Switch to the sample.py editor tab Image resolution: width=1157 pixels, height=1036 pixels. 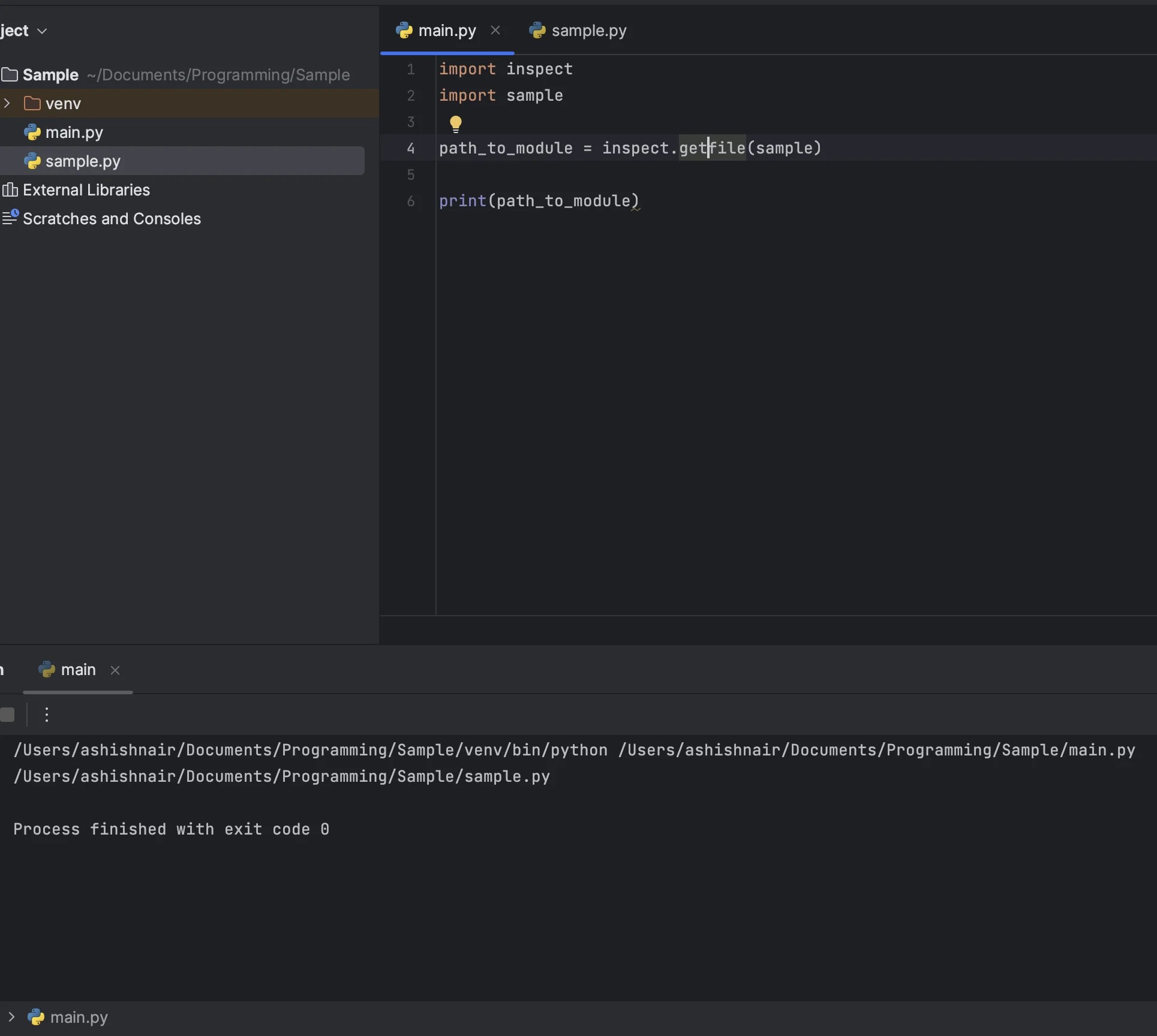pyautogui.click(x=588, y=30)
